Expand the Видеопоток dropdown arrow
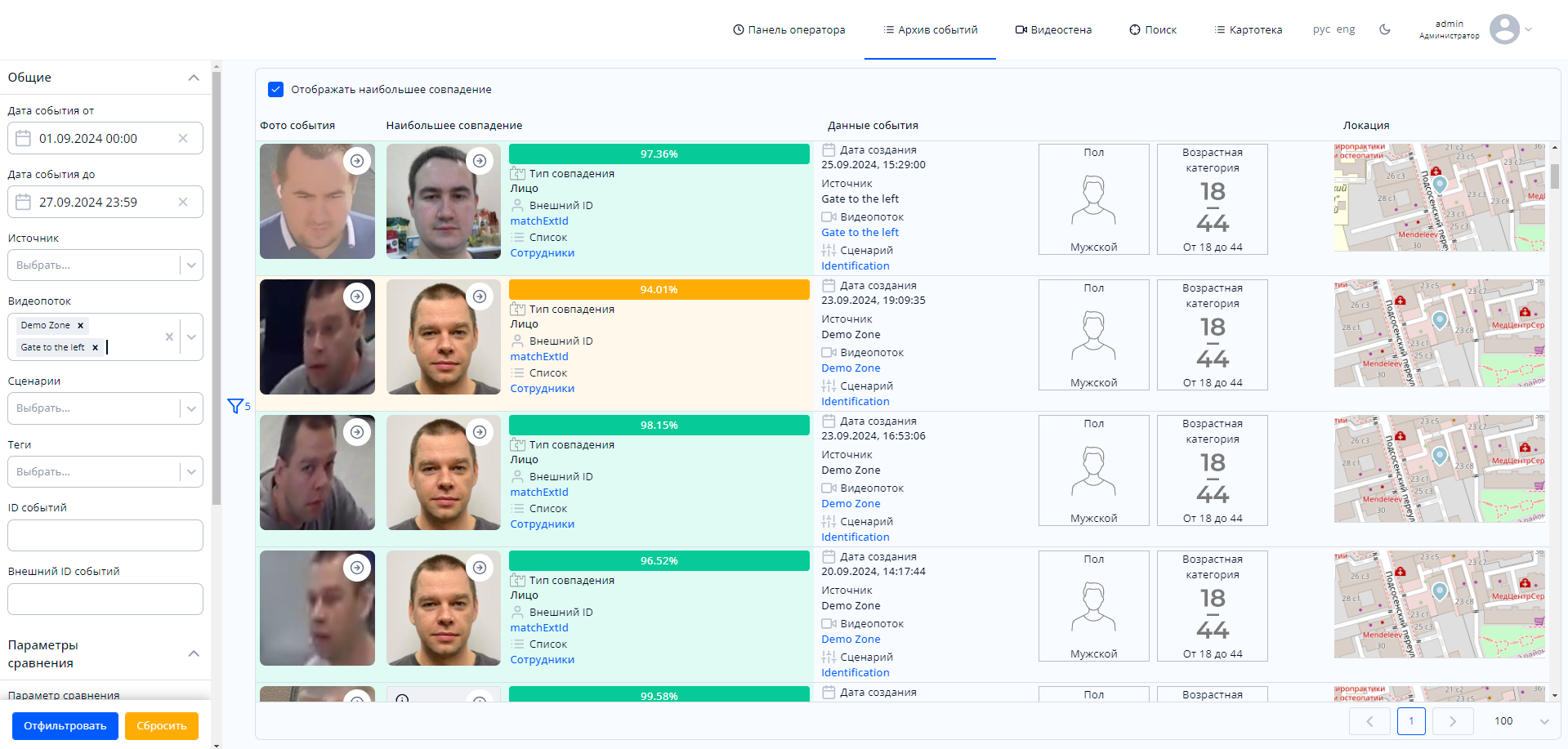 (191, 337)
